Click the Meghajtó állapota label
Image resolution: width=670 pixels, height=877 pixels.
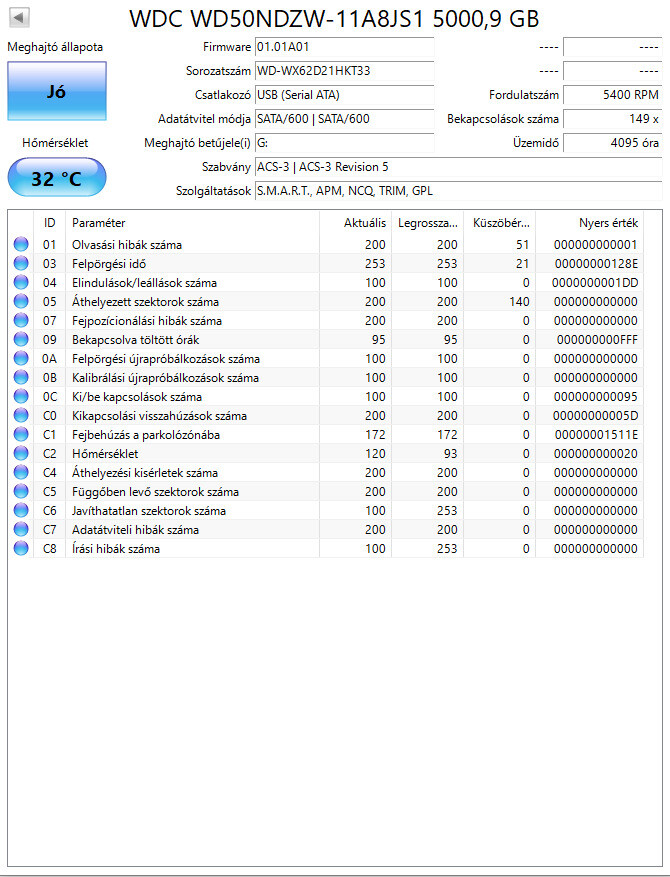click(x=55, y=47)
